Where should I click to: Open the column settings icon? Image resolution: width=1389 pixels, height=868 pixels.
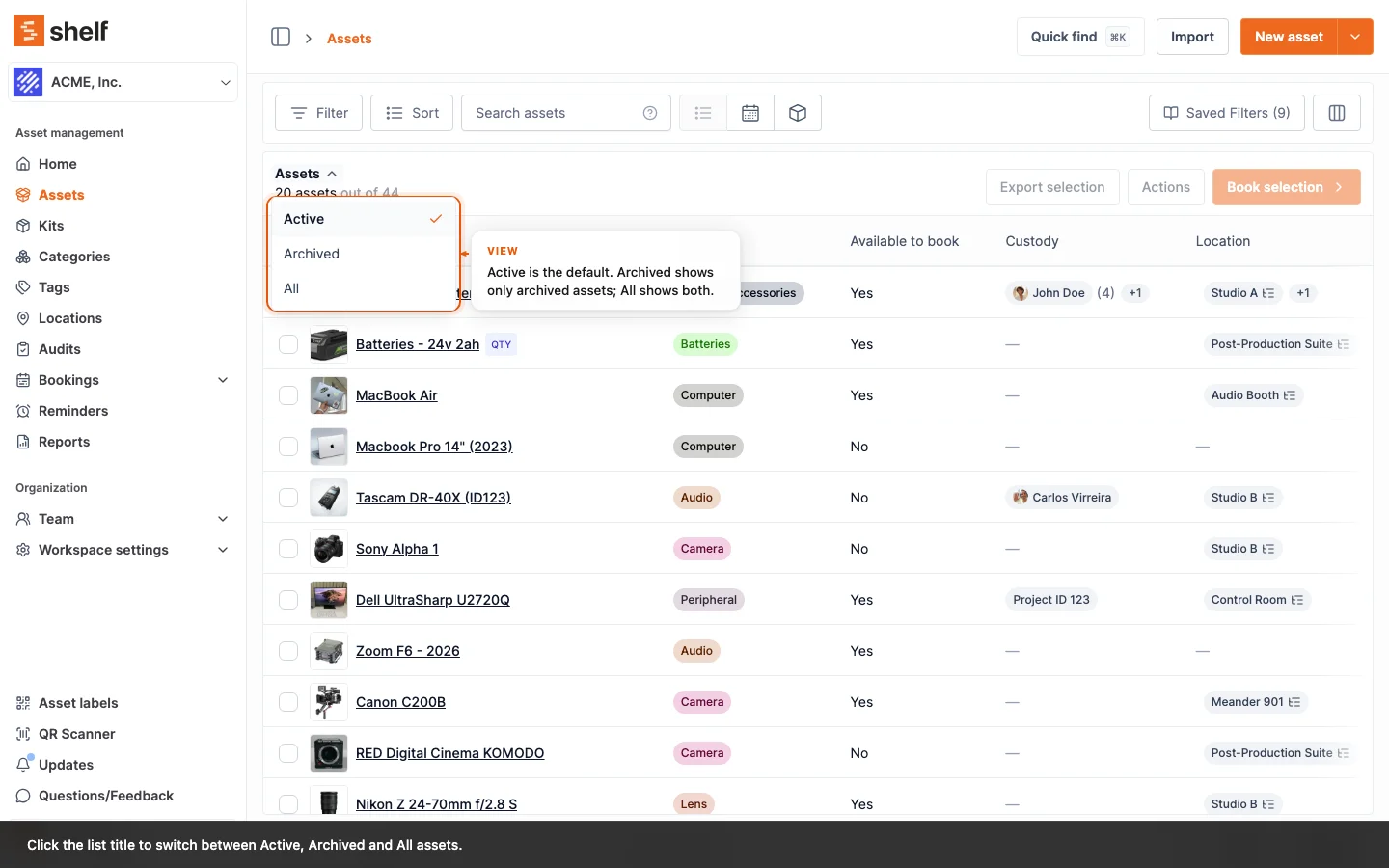pyautogui.click(x=1337, y=113)
